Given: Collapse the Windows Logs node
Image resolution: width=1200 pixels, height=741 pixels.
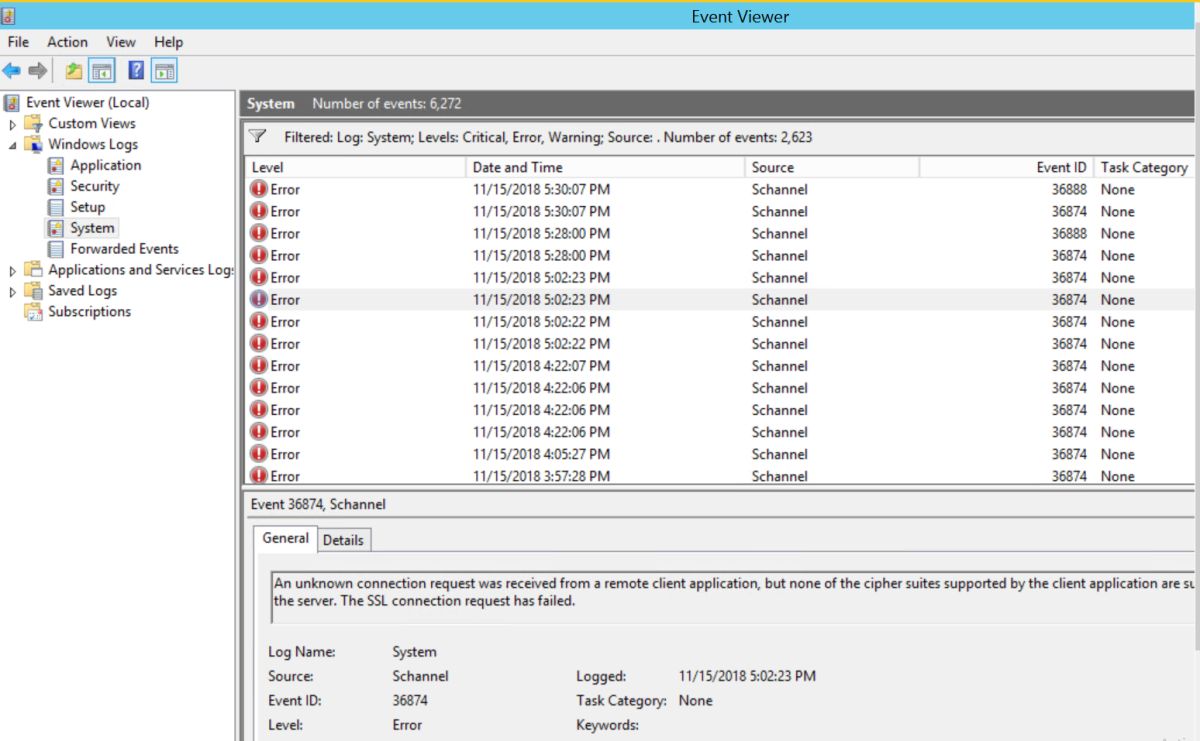Looking at the screenshot, I should pos(13,145).
